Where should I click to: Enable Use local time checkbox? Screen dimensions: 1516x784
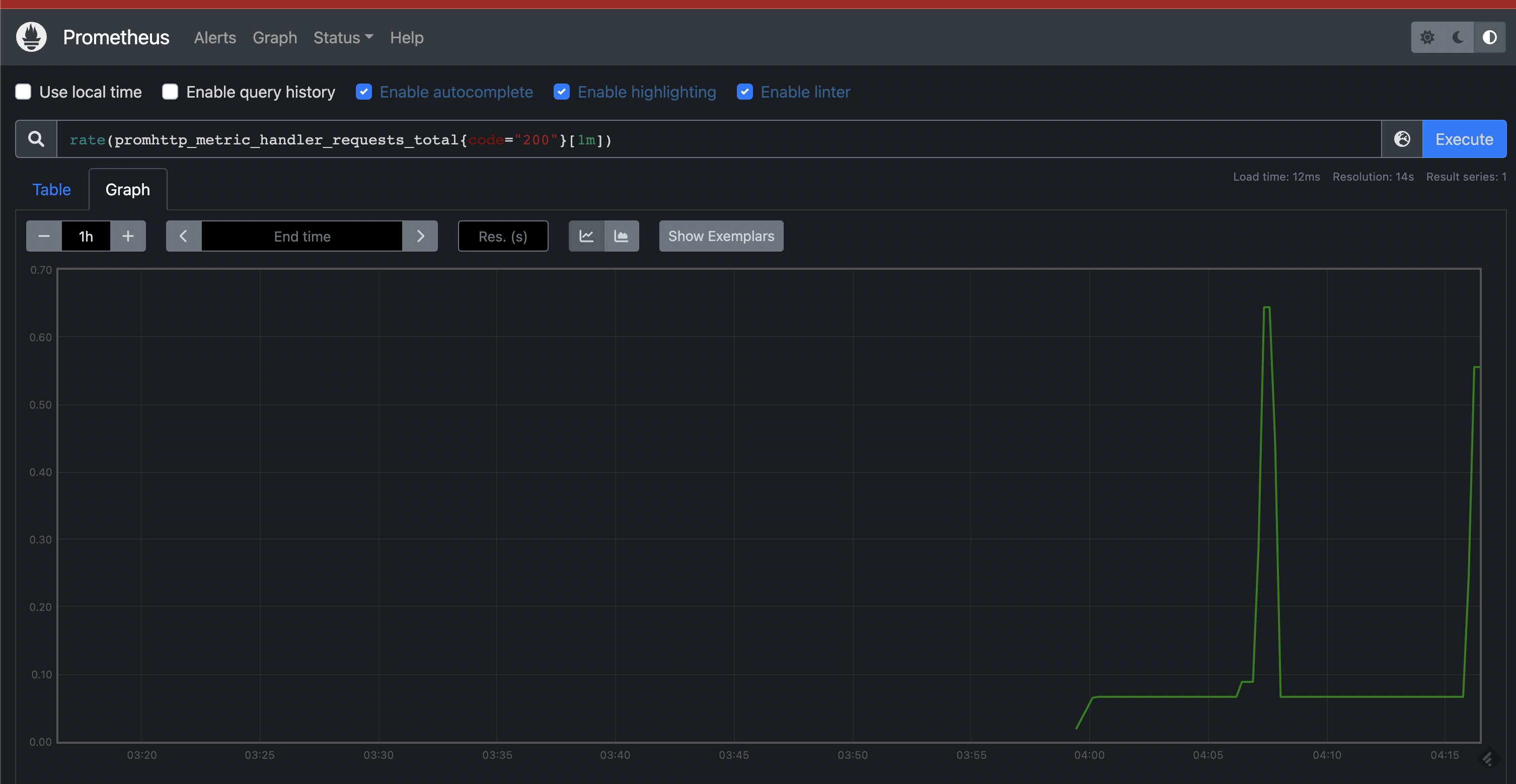pyautogui.click(x=24, y=92)
